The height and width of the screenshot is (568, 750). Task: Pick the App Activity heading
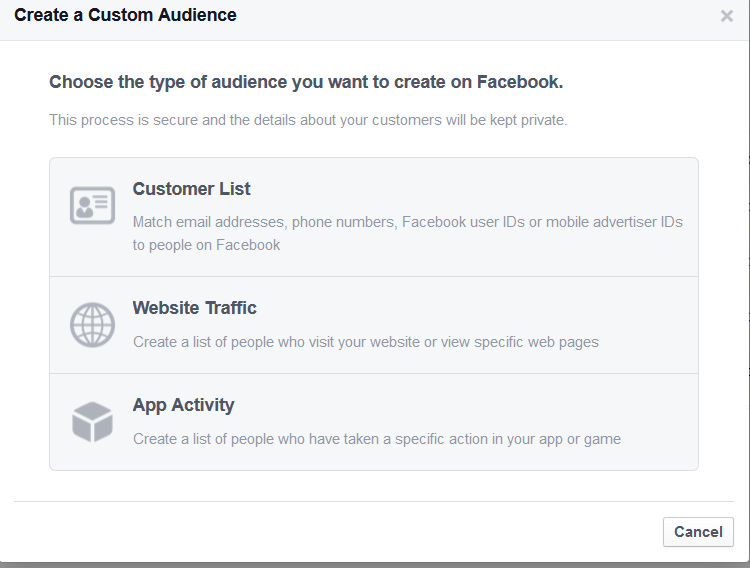[184, 405]
